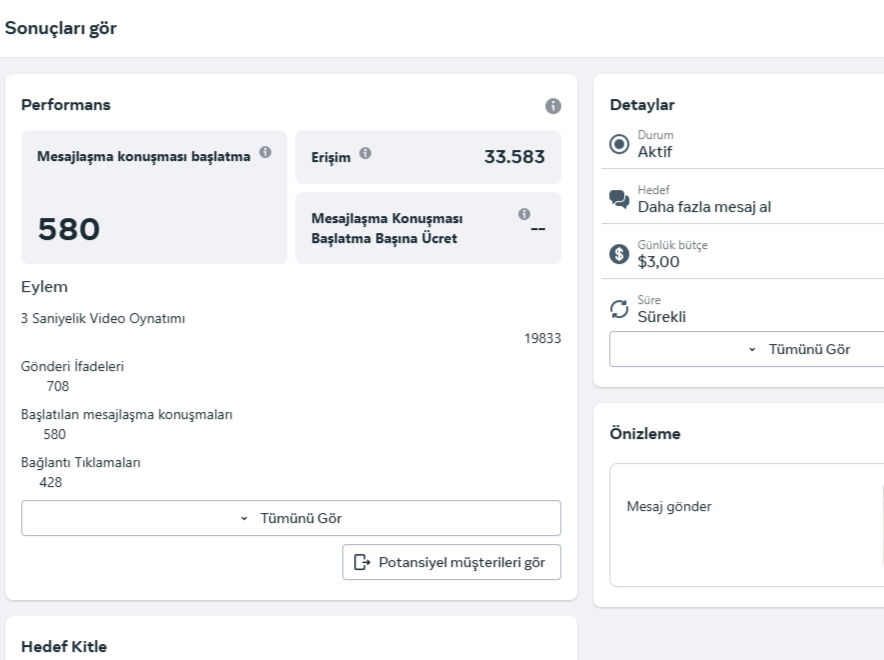Click the Bağlantı Tıklamaları action row

pyautogui.click(x=80, y=462)
